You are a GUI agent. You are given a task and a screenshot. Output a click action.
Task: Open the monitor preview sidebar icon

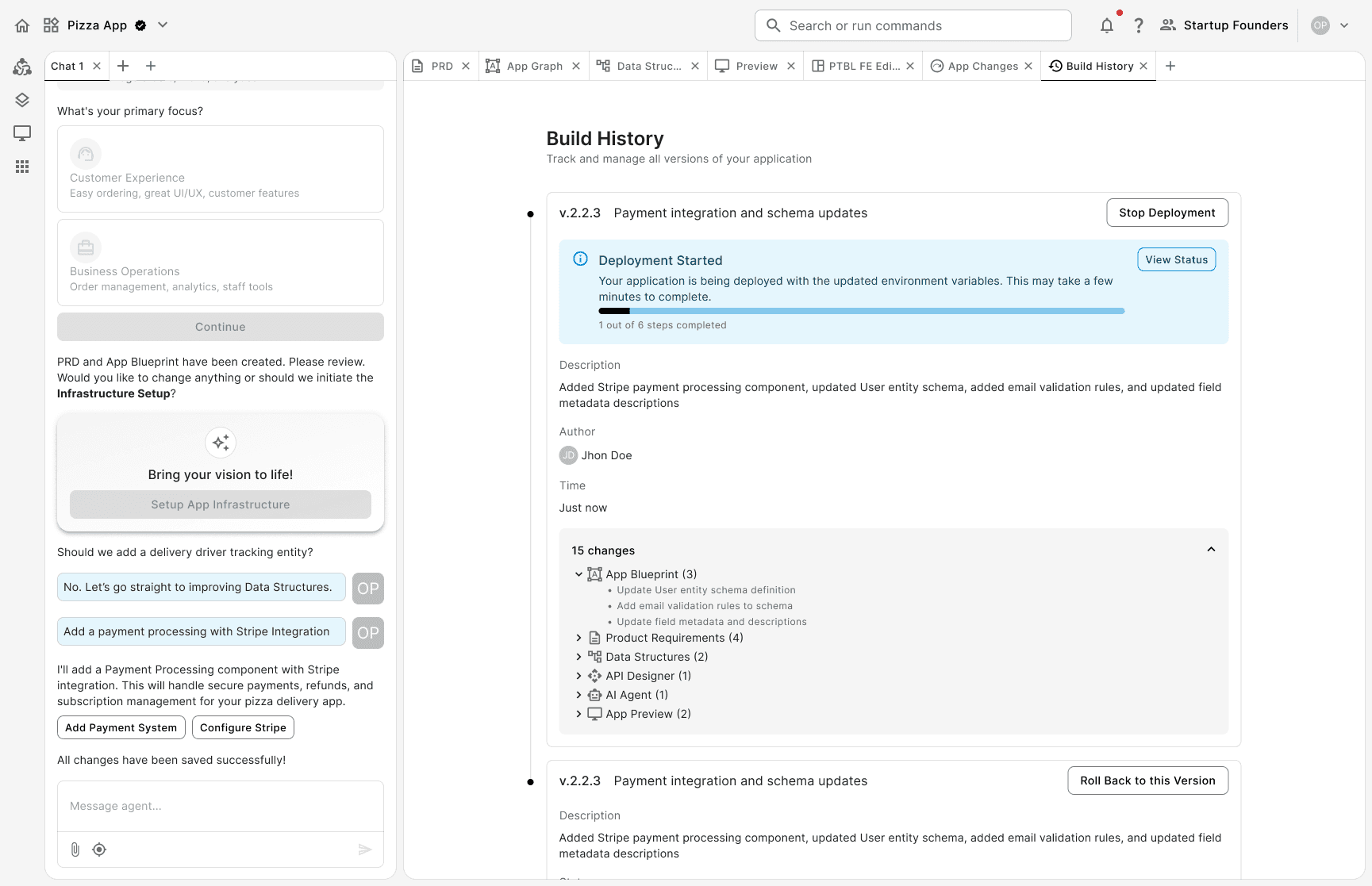click(x=22, y=133)
